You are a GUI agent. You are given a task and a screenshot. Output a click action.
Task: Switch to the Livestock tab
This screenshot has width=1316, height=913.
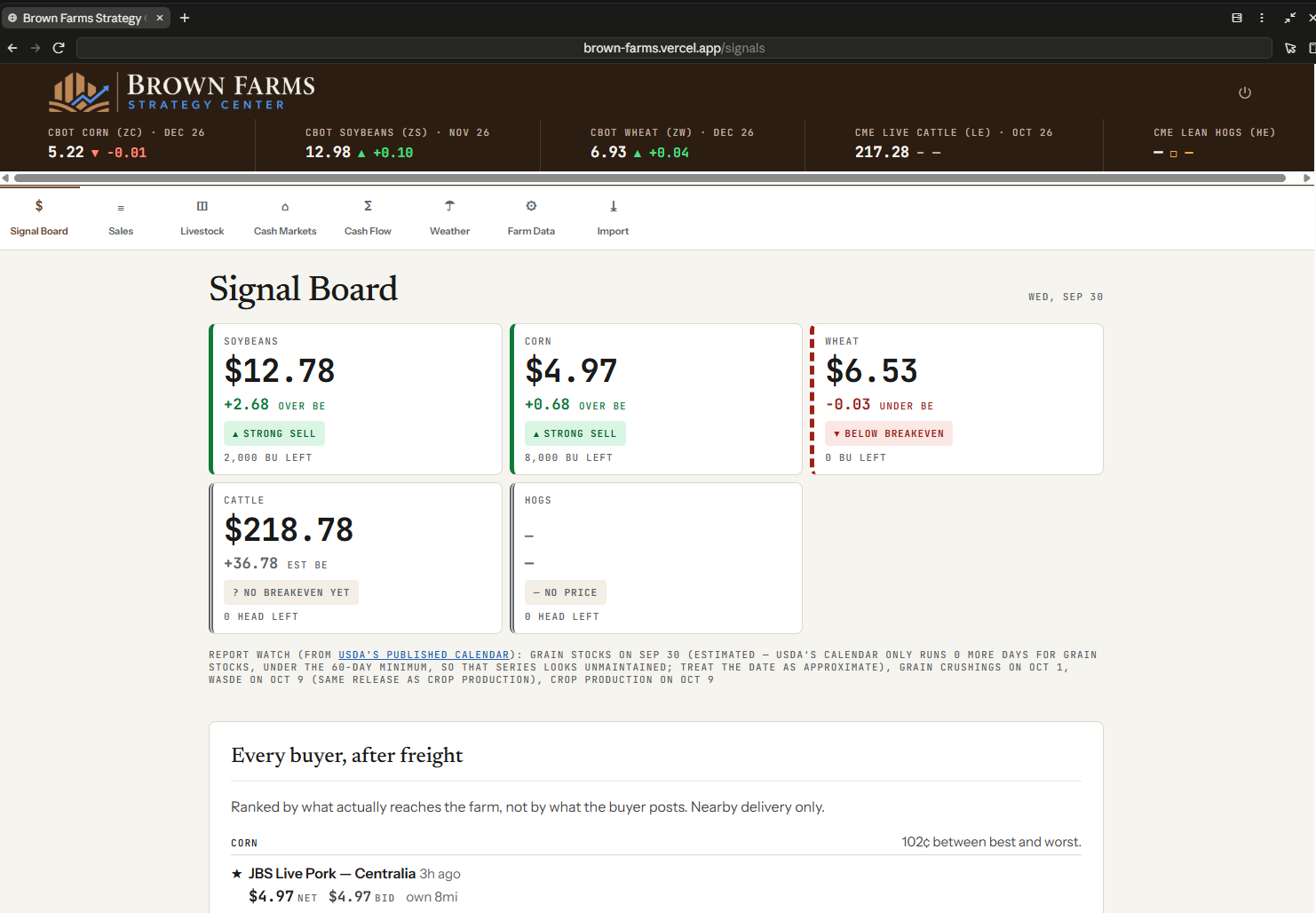(x=202, y=218)
